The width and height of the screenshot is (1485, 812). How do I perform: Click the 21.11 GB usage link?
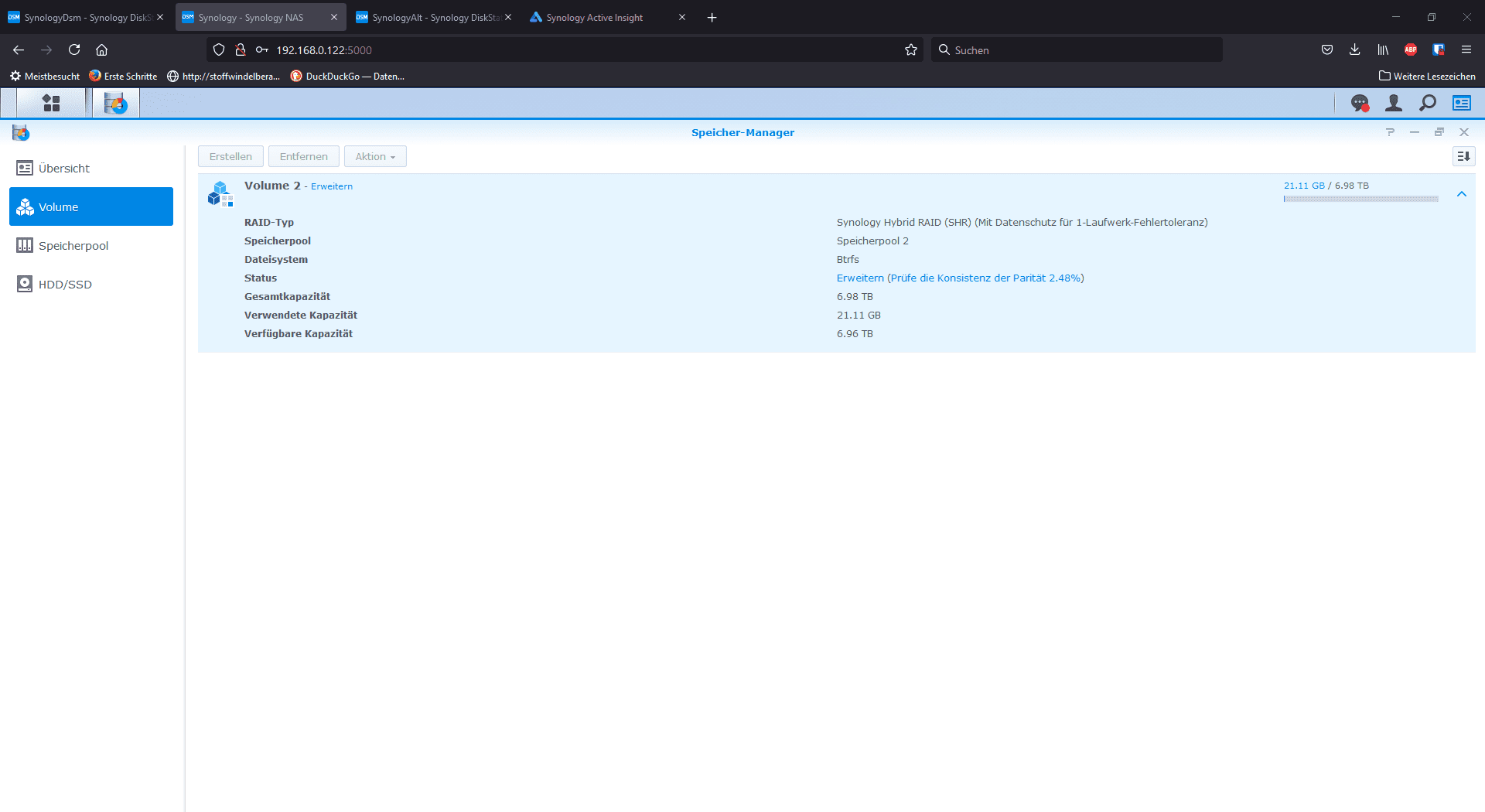(1304, 186)
